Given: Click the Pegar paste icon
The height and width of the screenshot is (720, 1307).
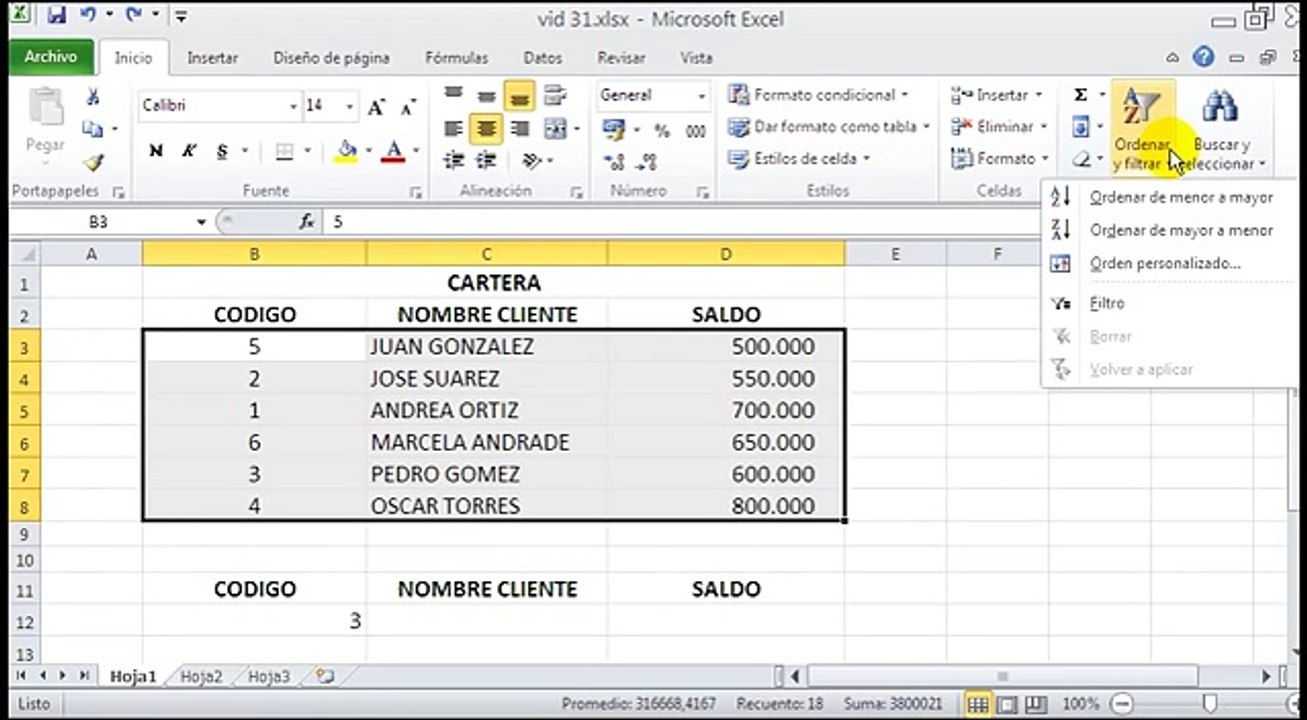Looking at the screenshot, I should coord(45,106).
